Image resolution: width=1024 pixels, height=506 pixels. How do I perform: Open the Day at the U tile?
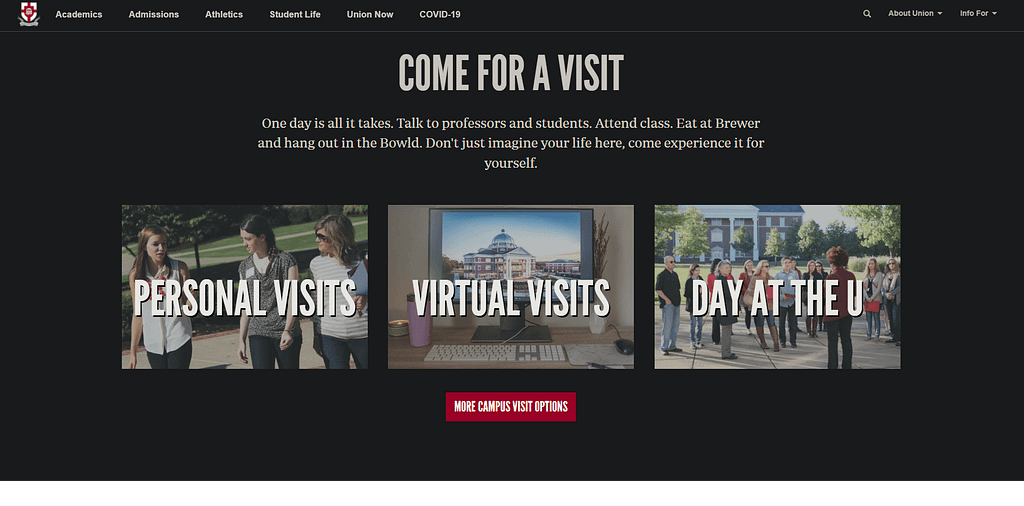(x=777, y=287)
